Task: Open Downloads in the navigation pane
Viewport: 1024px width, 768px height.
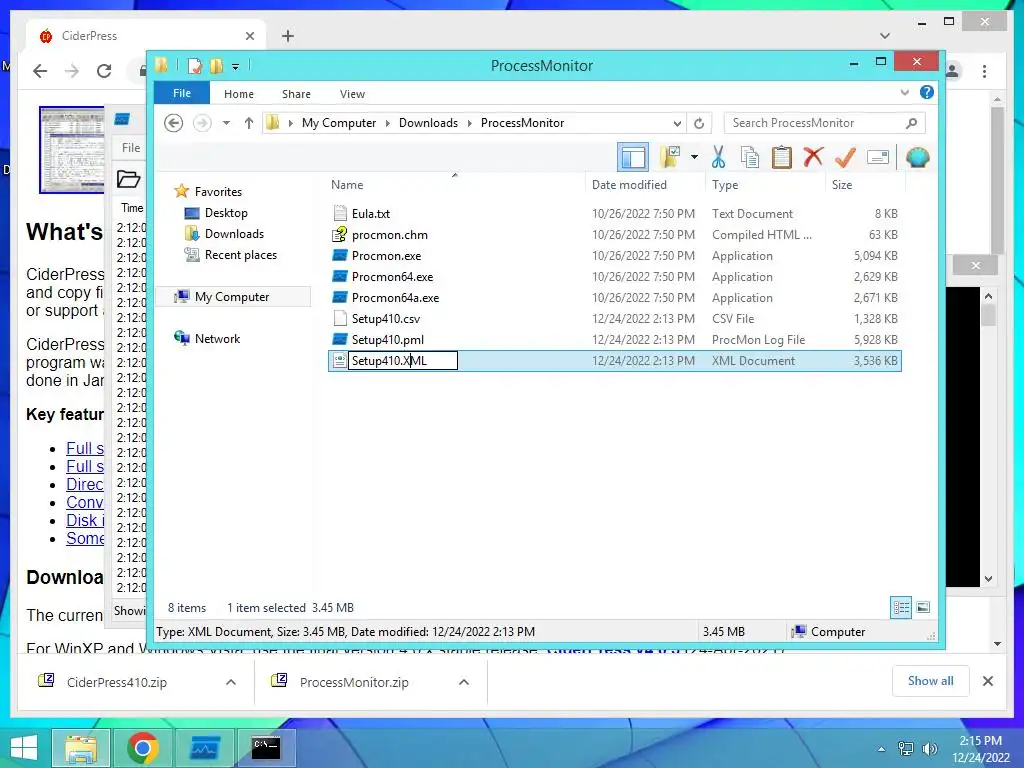Action: click(x=234, y=234)
